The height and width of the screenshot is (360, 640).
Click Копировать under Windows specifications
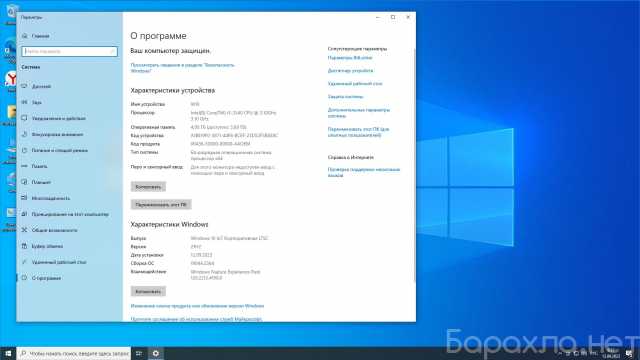[148, 291]
